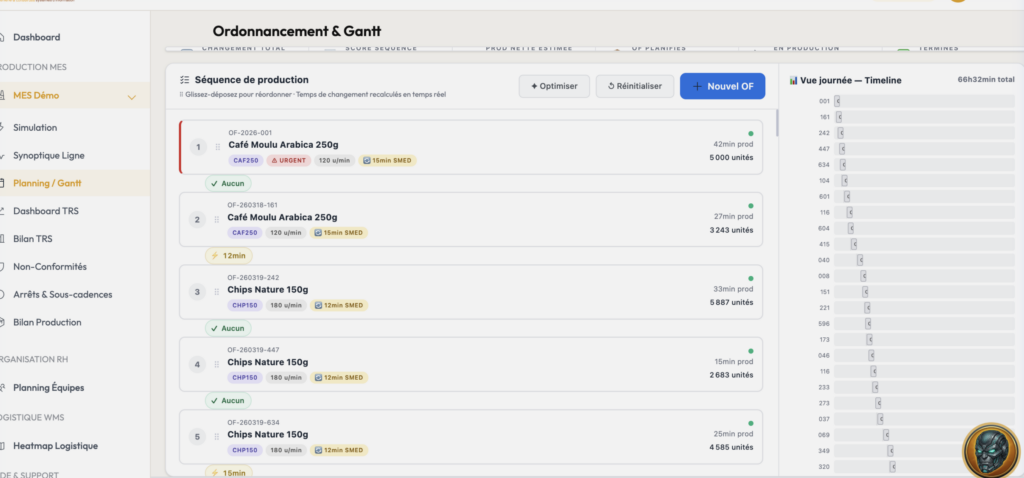Create a new order with Nouvel OF
The height and width of the screenshot is (478, 1024).
(722, 86)
